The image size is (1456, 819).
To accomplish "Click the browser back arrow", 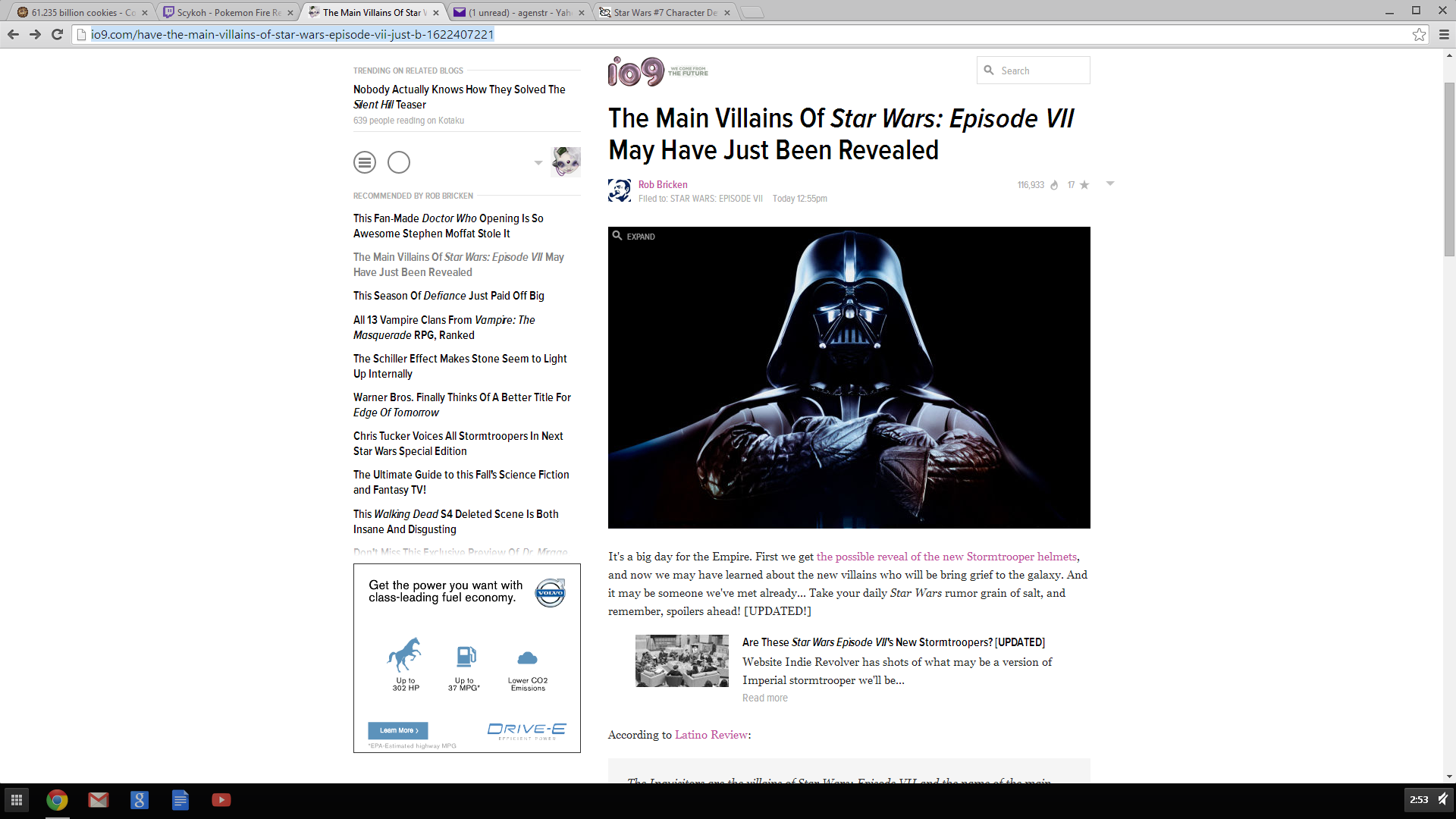I will tap(13, 34).
